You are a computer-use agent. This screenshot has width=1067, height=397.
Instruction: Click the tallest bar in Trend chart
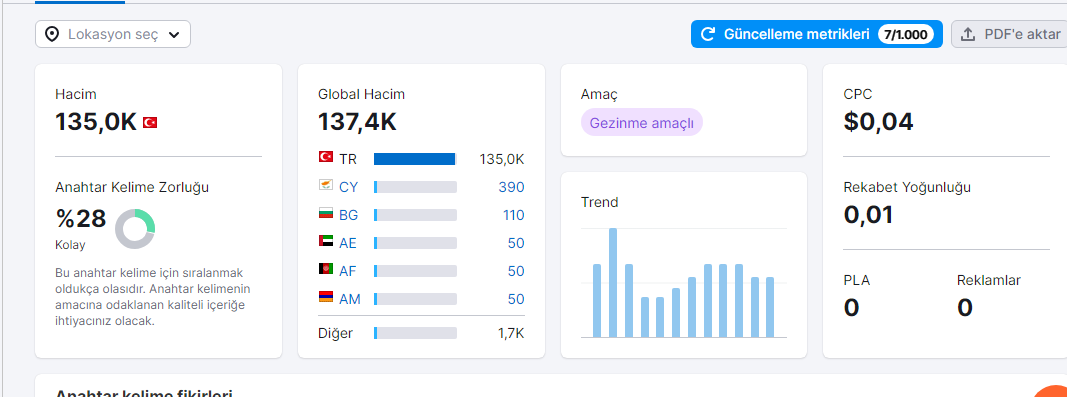pyautogui.click(x=612, y=283)
